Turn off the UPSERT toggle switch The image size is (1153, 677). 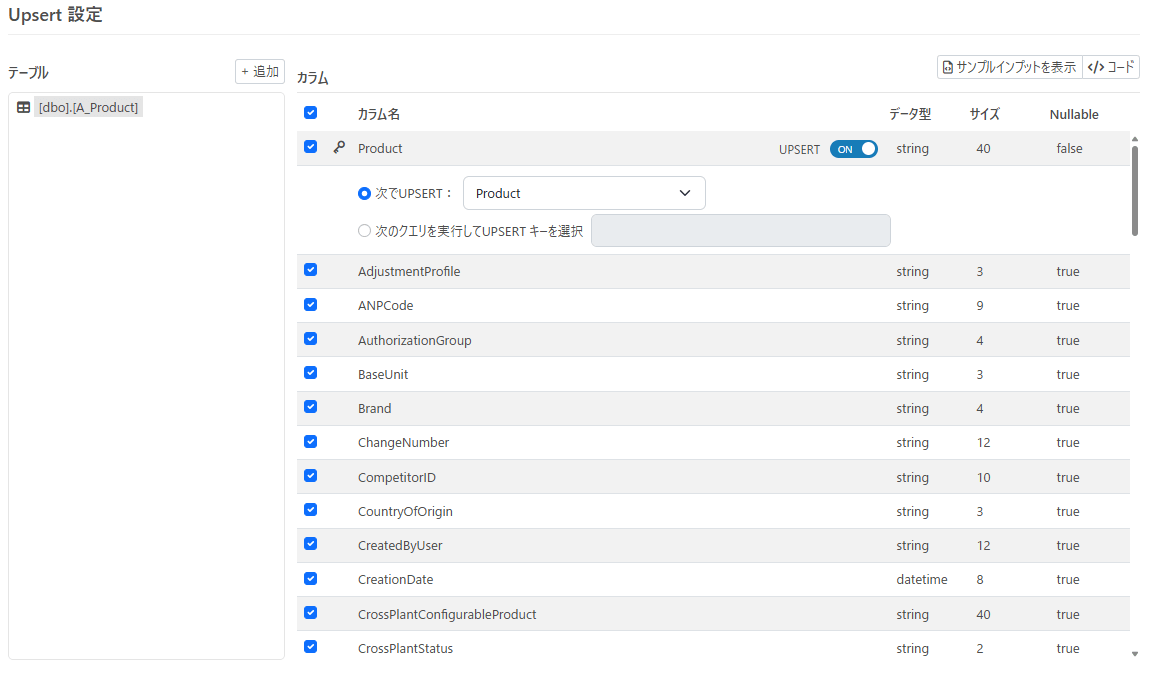point(854,149)
